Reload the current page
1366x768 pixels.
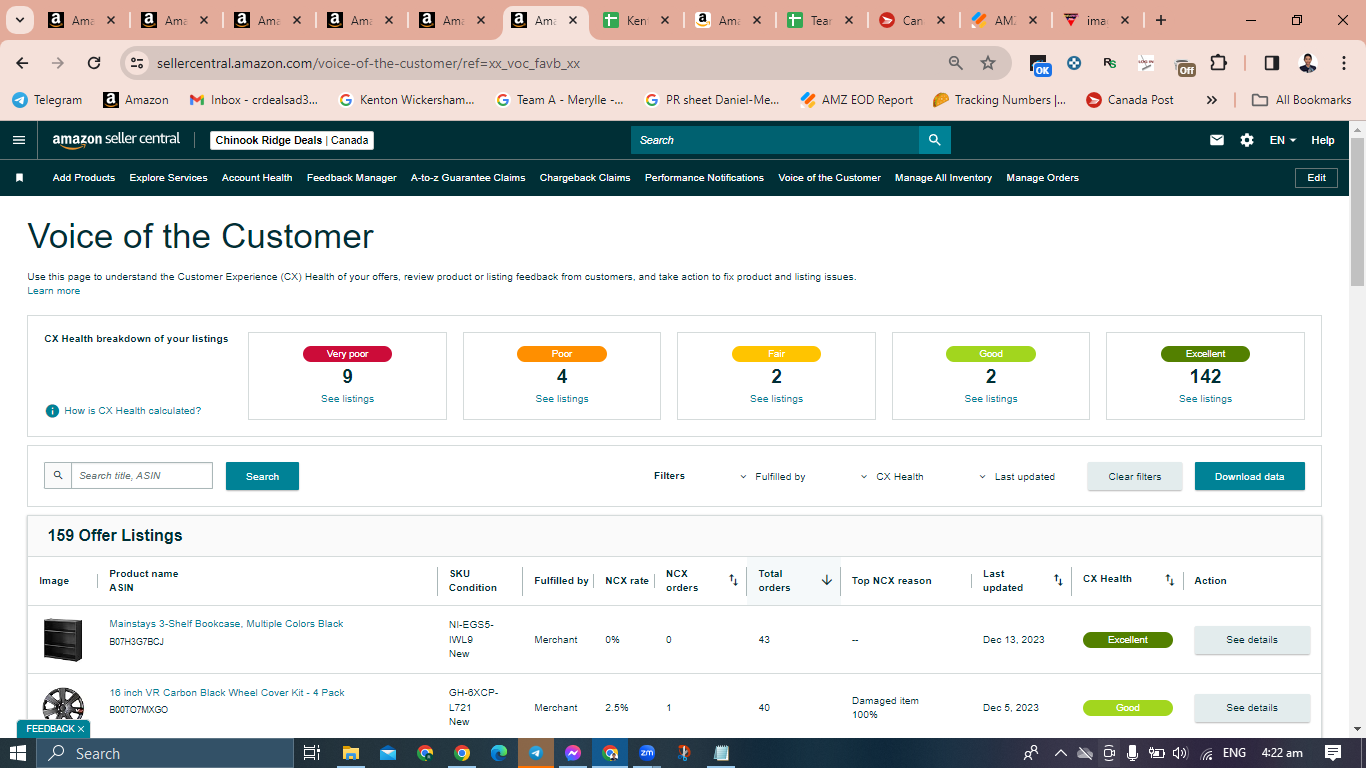tap(94, 63)
